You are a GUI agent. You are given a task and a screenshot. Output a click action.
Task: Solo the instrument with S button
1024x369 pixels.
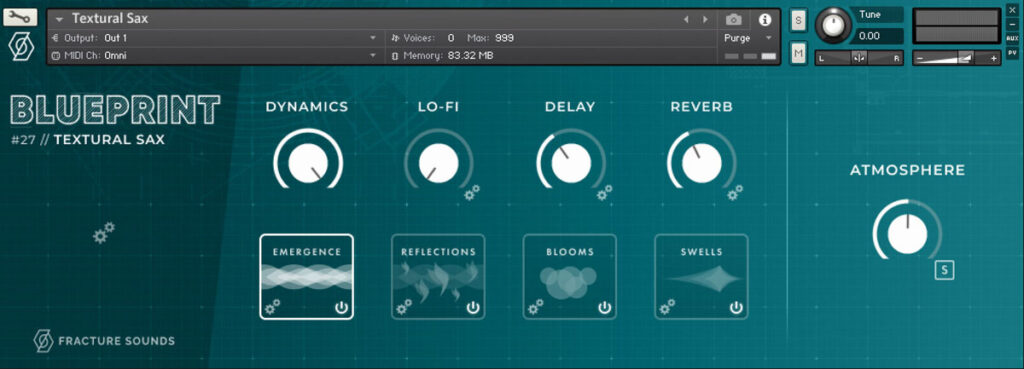[x=797, y=21]
